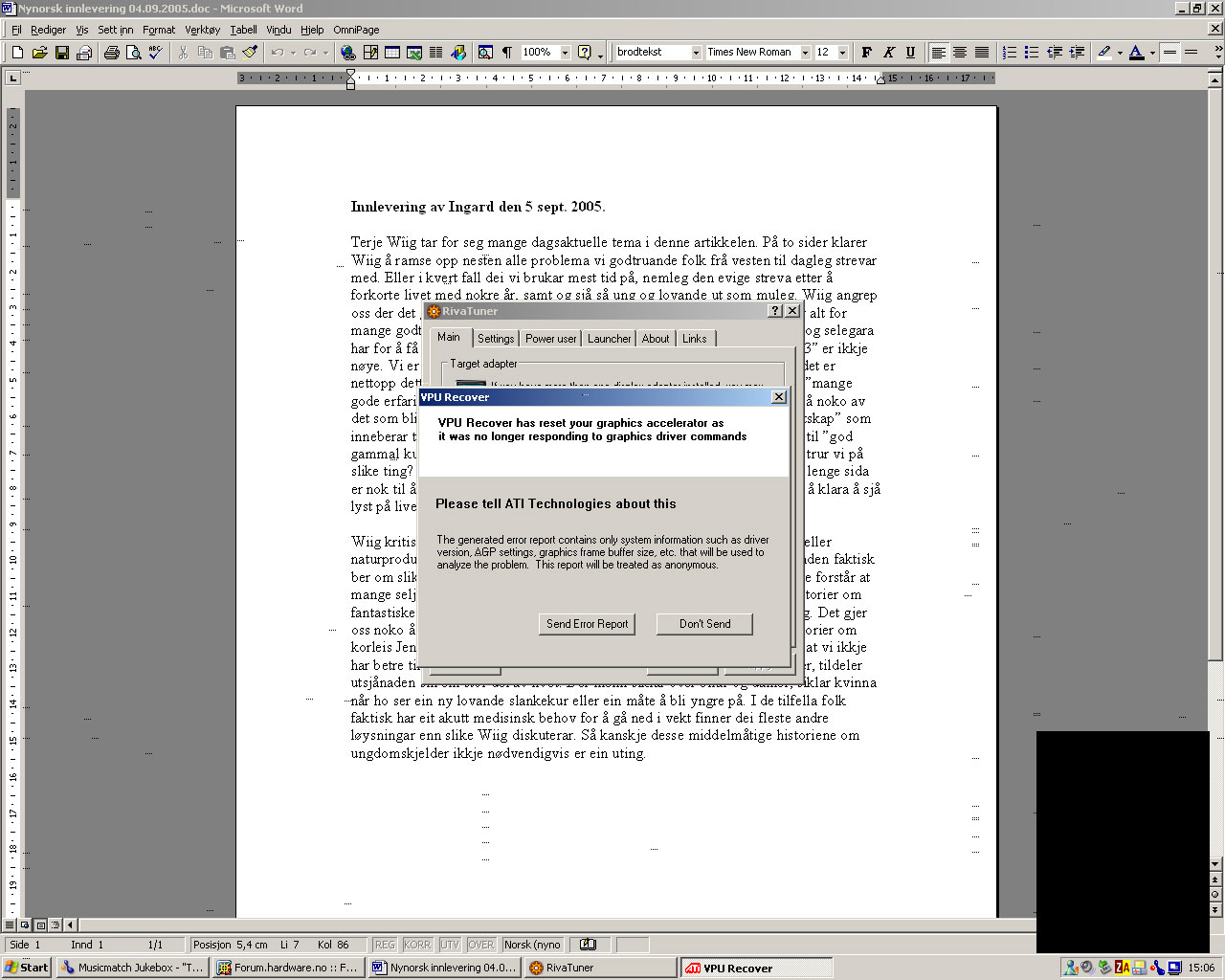Open the Document Map icon
Screen dimensions: 1225x980
(485, 53)
